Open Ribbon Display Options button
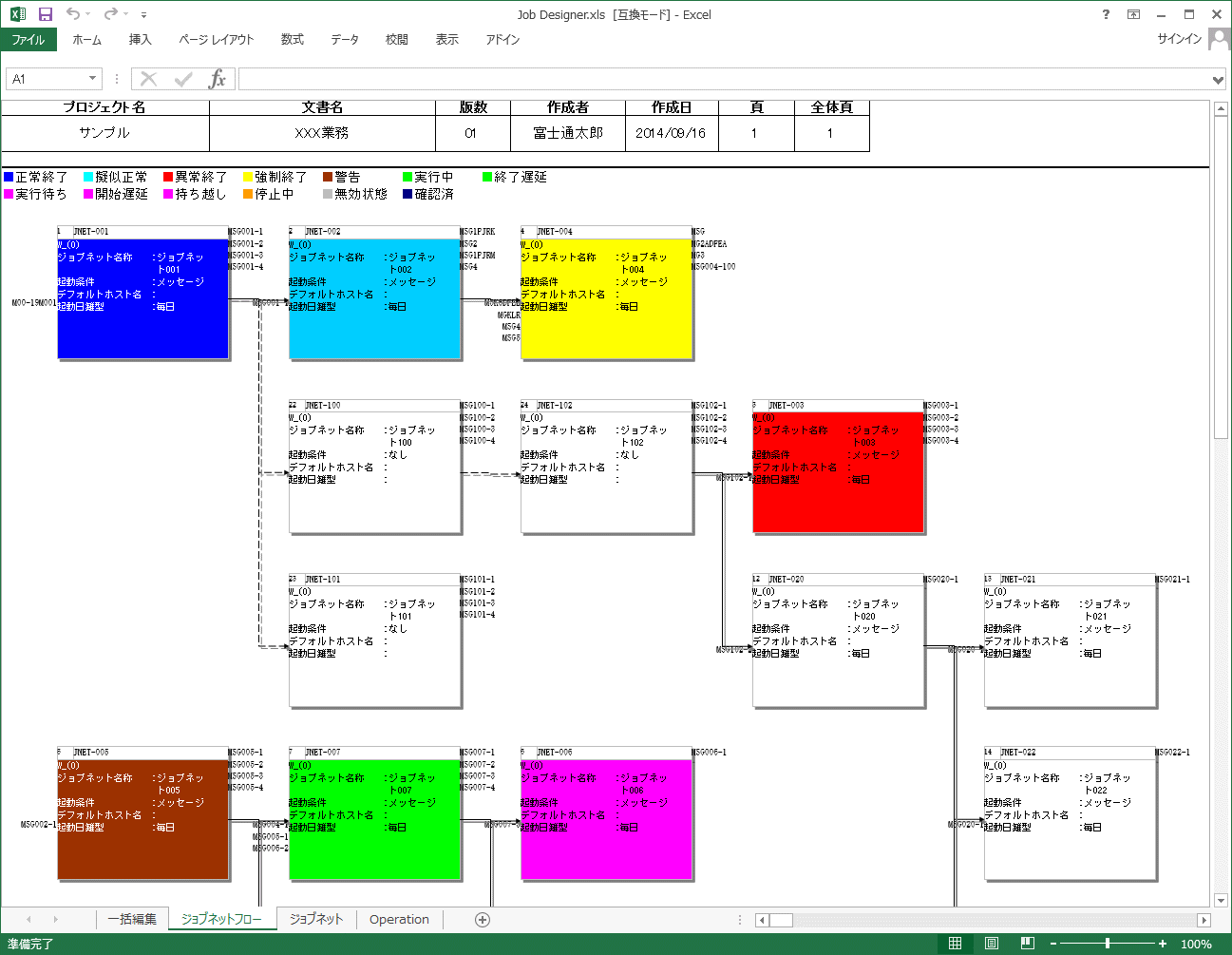Viewport: 1232px width, 955px height. [x=1133, y=14]
